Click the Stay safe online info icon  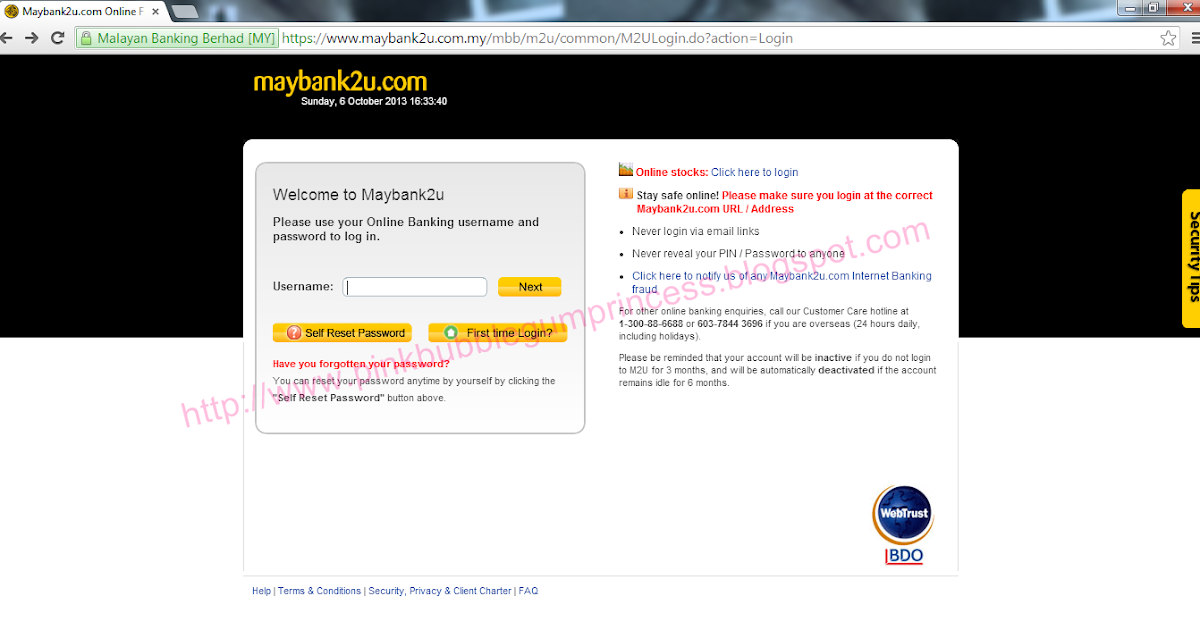[x=626, y=194]
